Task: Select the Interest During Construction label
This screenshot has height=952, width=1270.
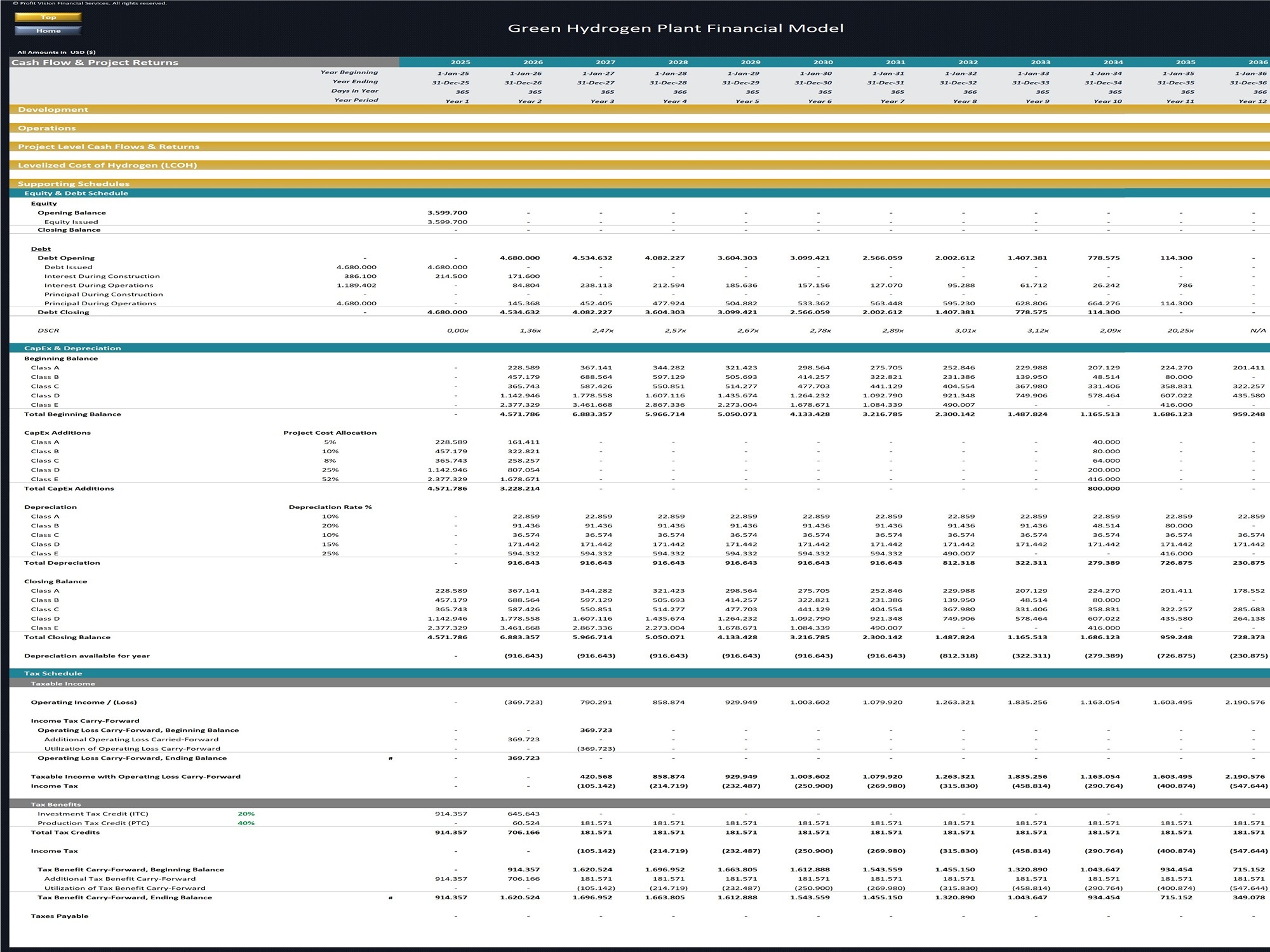Action: [102, 276]
